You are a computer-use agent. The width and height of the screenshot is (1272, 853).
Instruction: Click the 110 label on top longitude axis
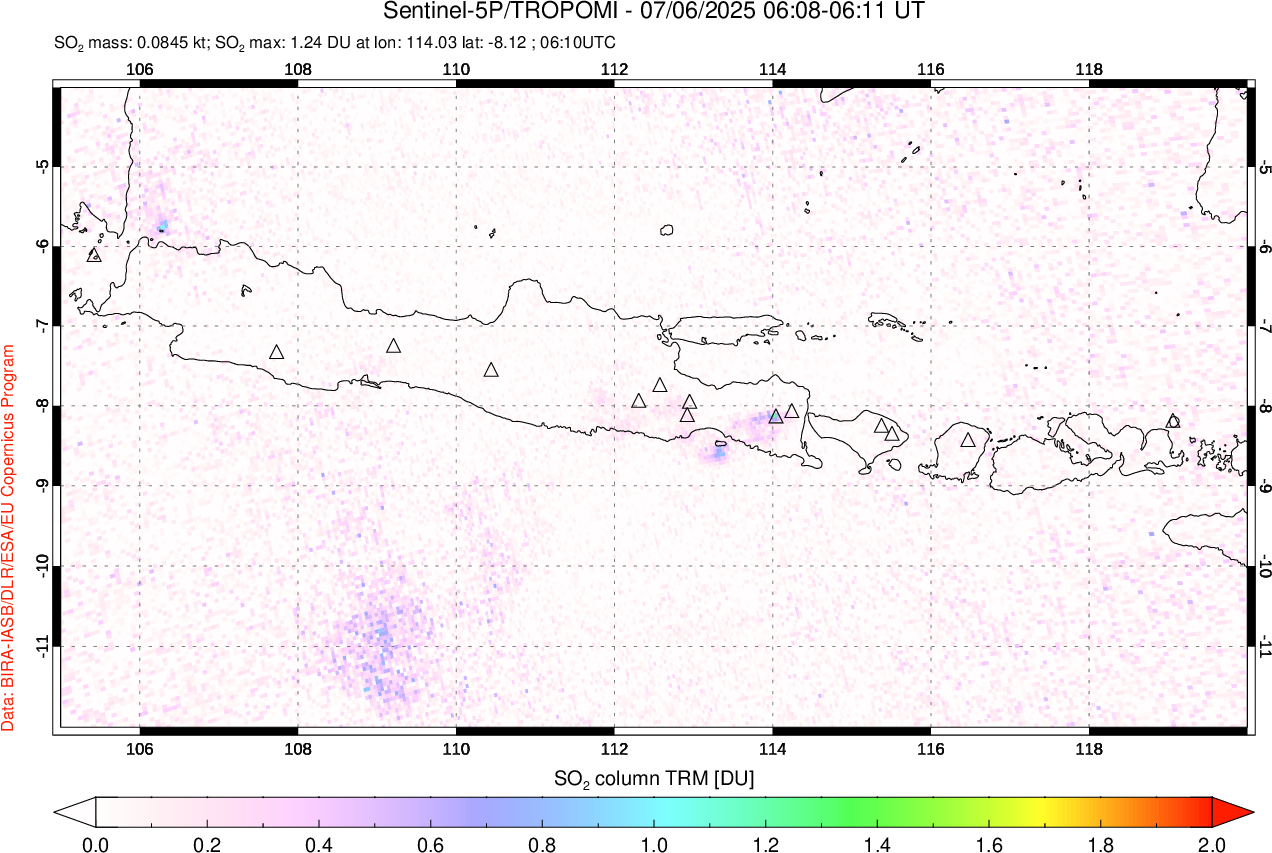tap(456, 69)
